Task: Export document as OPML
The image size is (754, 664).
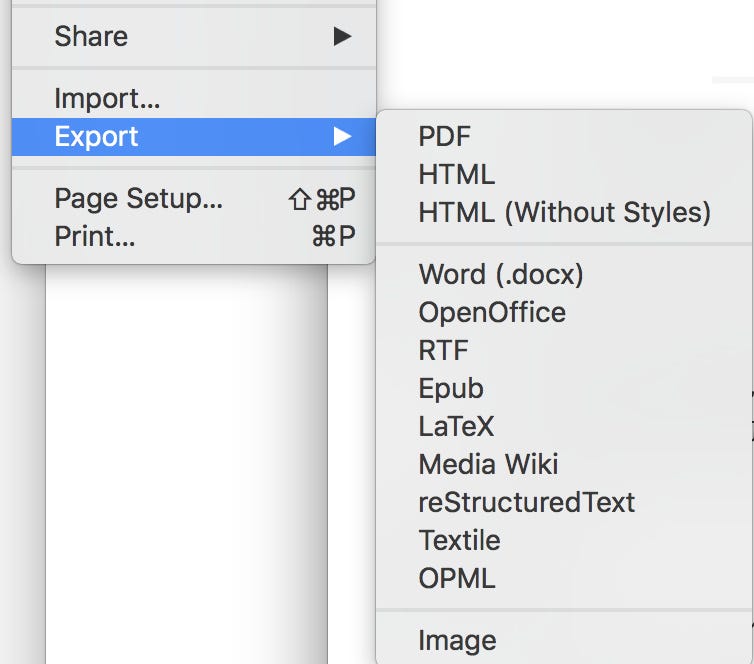Action: click(x=564, y=578)
